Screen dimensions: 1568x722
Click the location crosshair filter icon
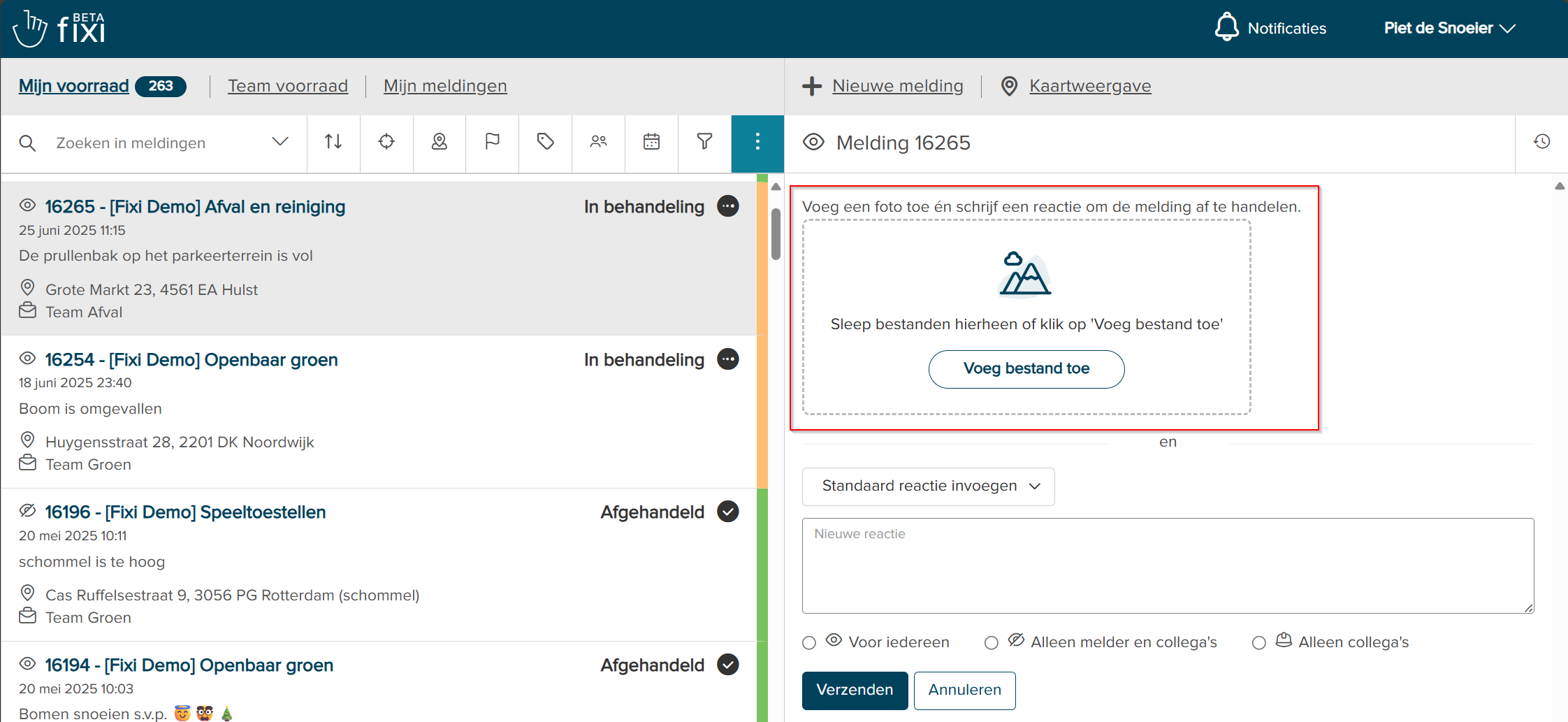(x=386, y=142)
